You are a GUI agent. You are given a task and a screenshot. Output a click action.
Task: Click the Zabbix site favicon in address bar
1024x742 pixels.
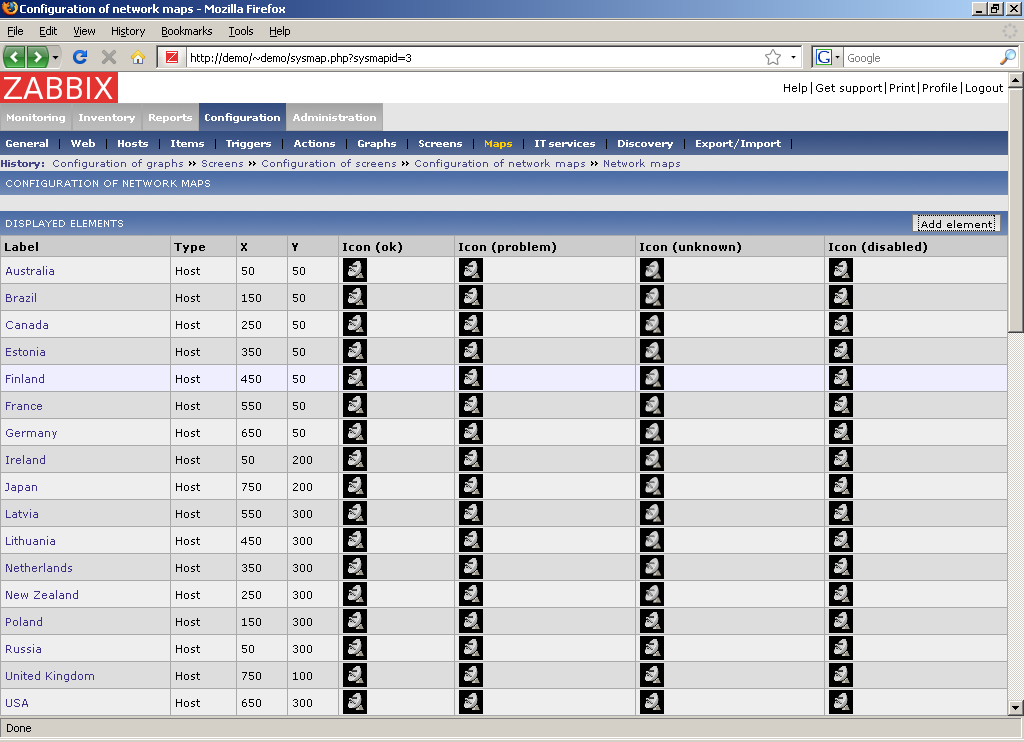tap(172, 57)
